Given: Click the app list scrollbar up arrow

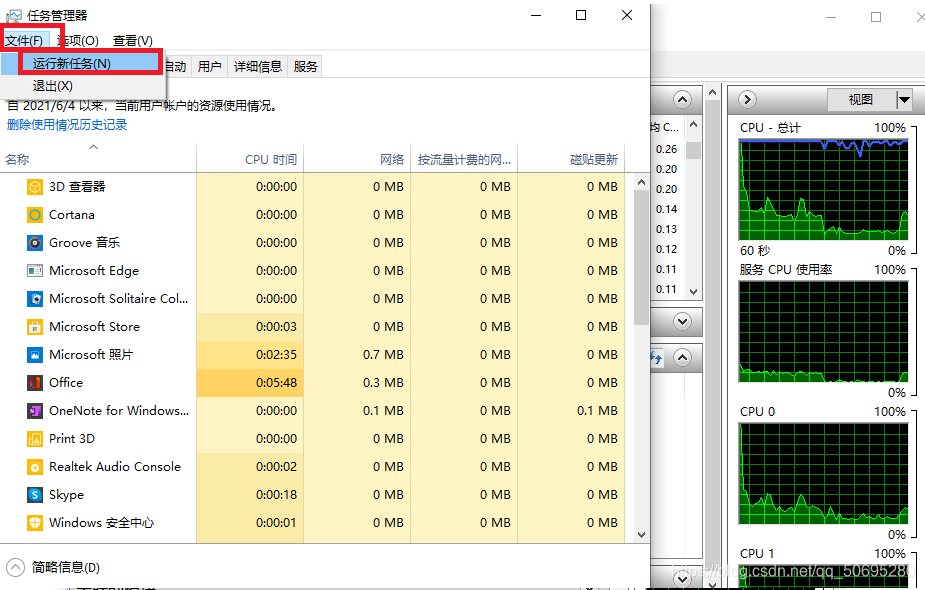Looking at the screenshot, I should (x=642, y=182).
